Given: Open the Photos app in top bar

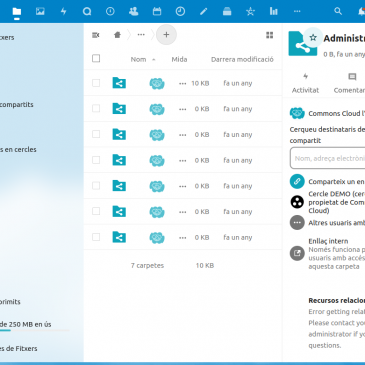Looking at the screenshot, I should pyautogui.click(x=40, y=12).
